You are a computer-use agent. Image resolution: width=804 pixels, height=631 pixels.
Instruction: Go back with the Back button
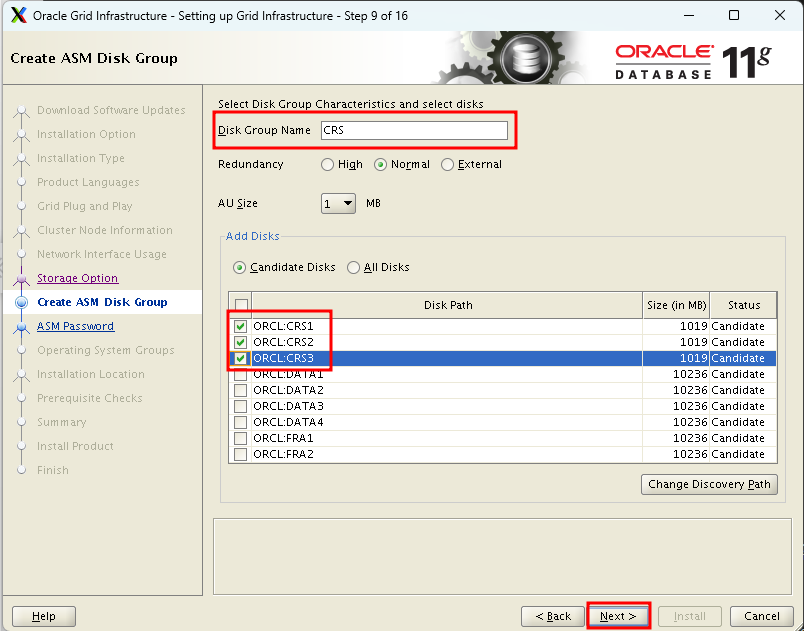pyautogui.click(x=553, y=616)
